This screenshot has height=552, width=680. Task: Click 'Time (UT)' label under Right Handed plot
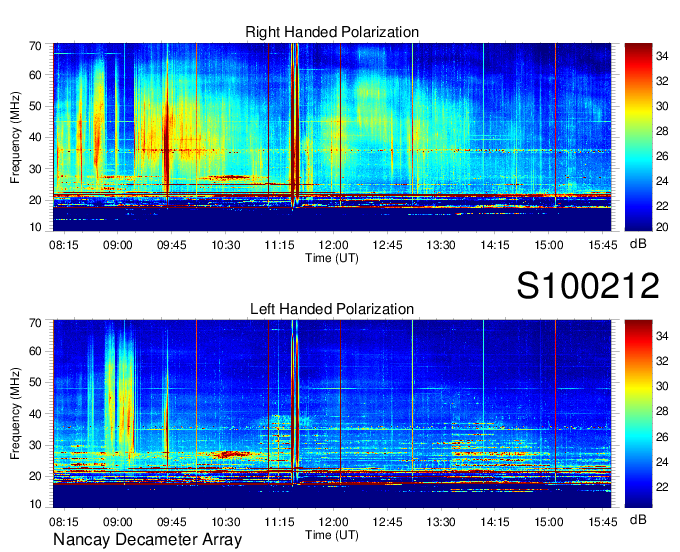[x=332, y=258]
